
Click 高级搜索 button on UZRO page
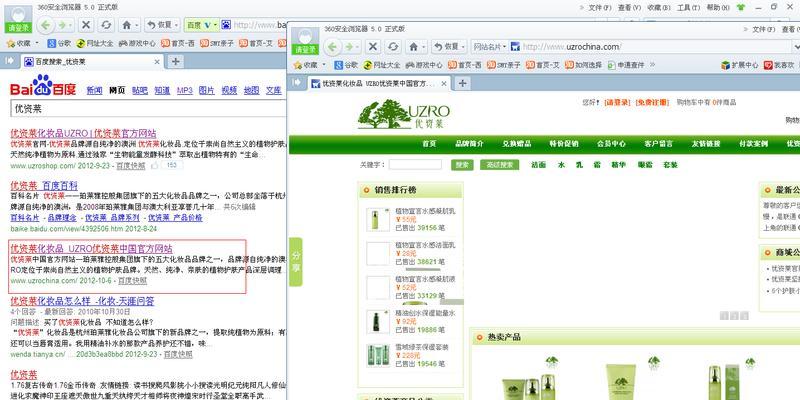coord(499,165)
